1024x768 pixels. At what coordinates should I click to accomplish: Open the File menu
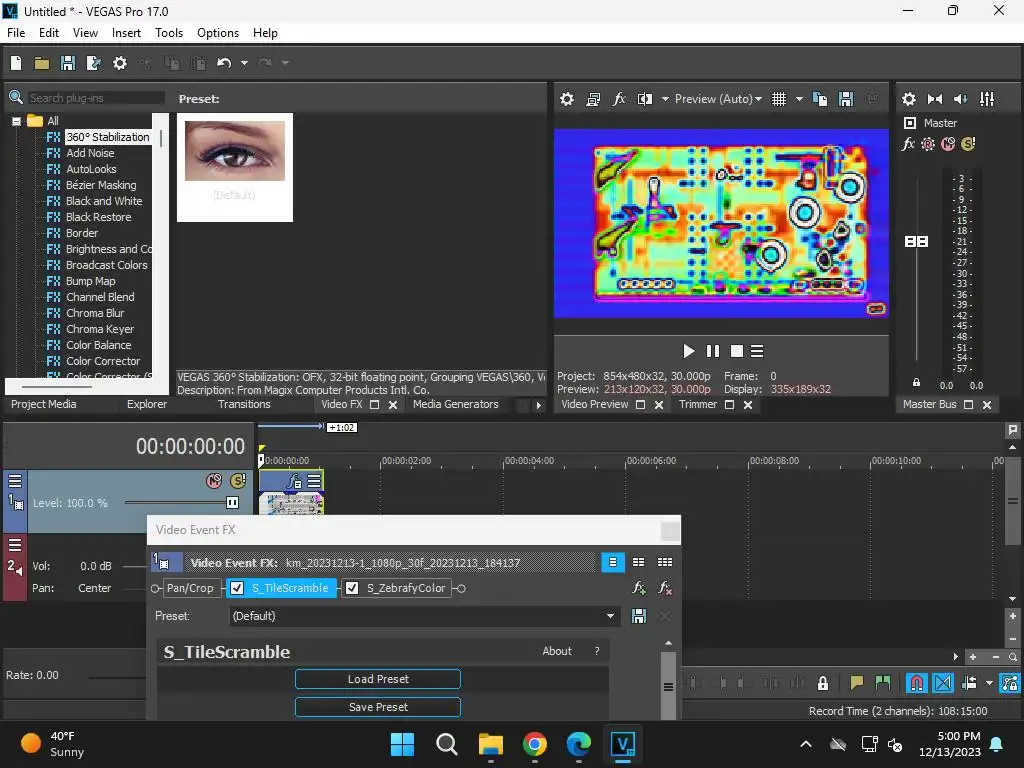(16, 33)
